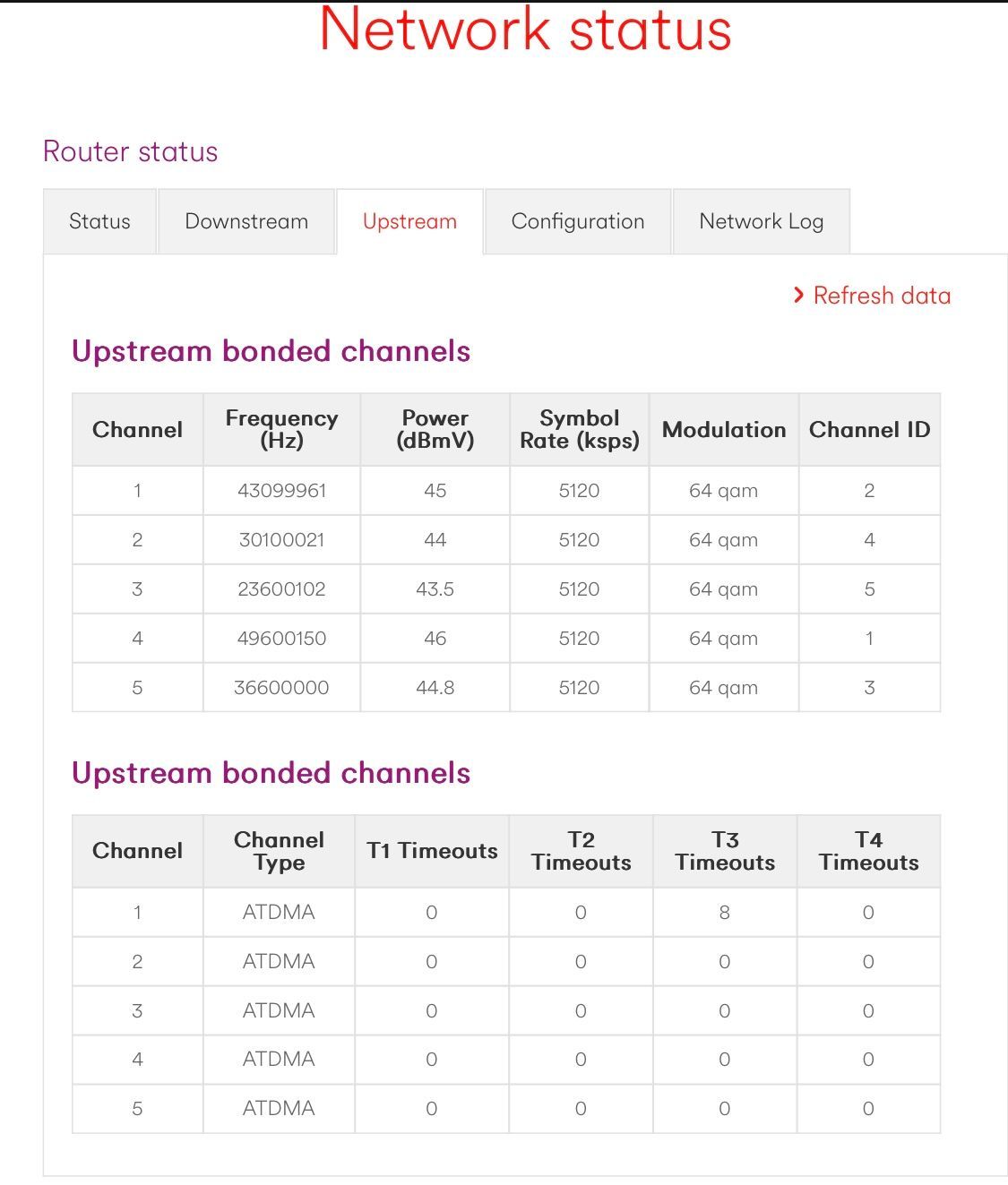Select the power value 43.5 cell

(x=435, y=589)
